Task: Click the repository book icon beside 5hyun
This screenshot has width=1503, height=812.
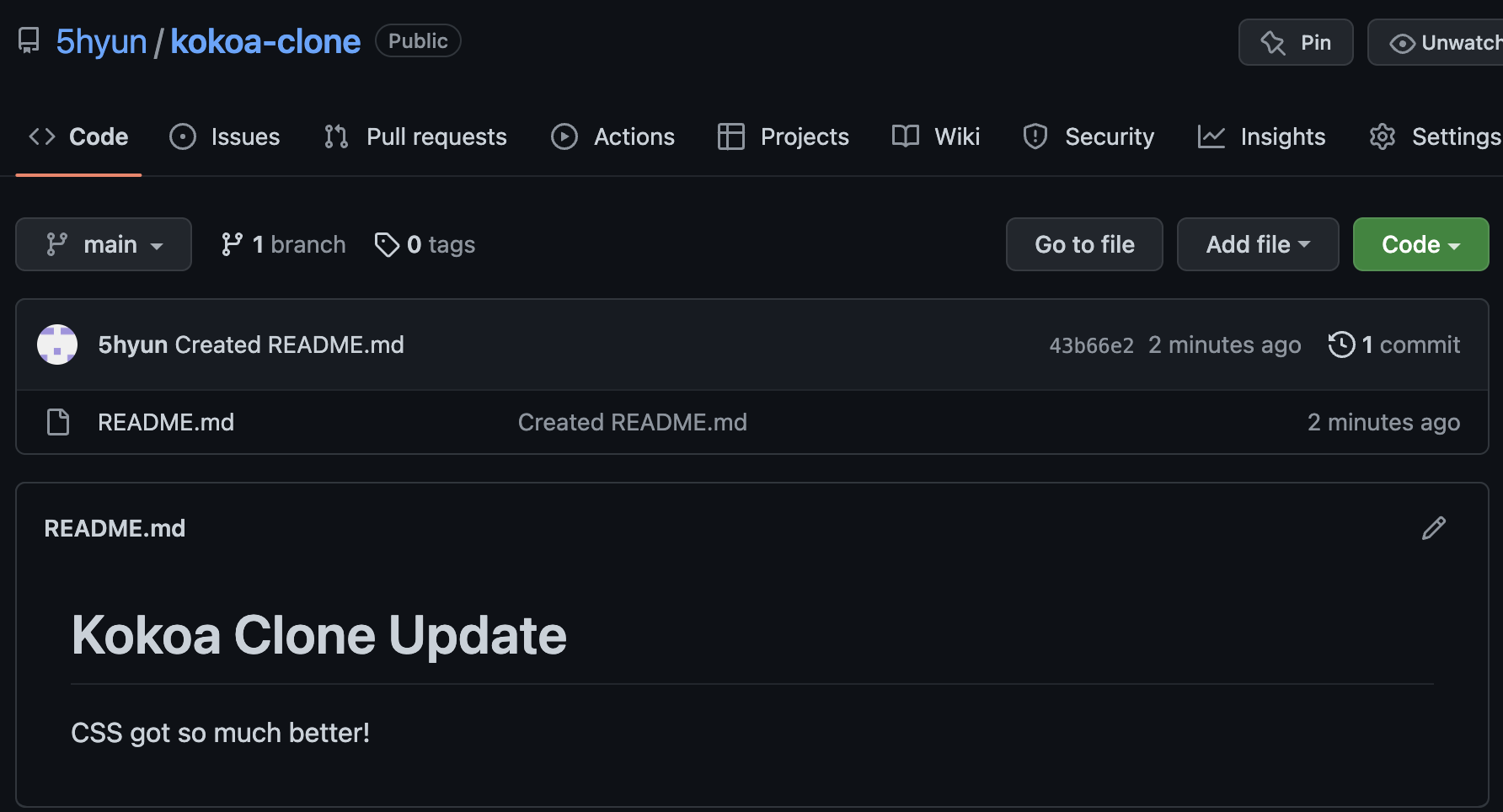Action: pyautogui.click(x=29, y=40)
